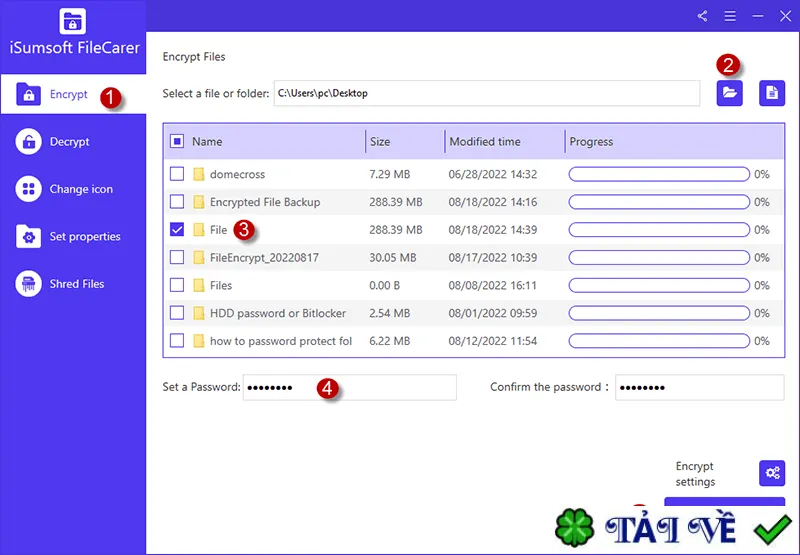Toggle the select-all checkbox in header
This screenshot has width=800, height=555.
(x=177, y=141)
